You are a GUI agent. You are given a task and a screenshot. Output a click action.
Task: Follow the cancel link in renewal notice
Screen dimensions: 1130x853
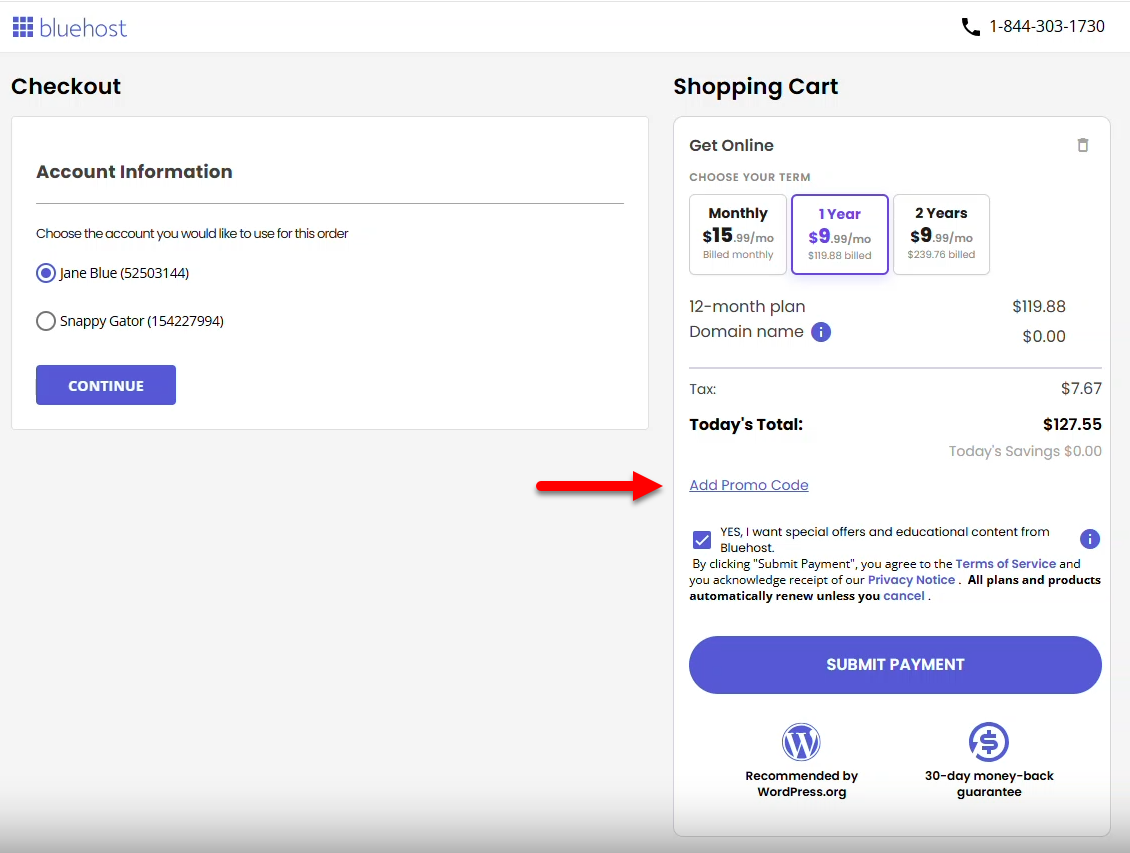904,596
